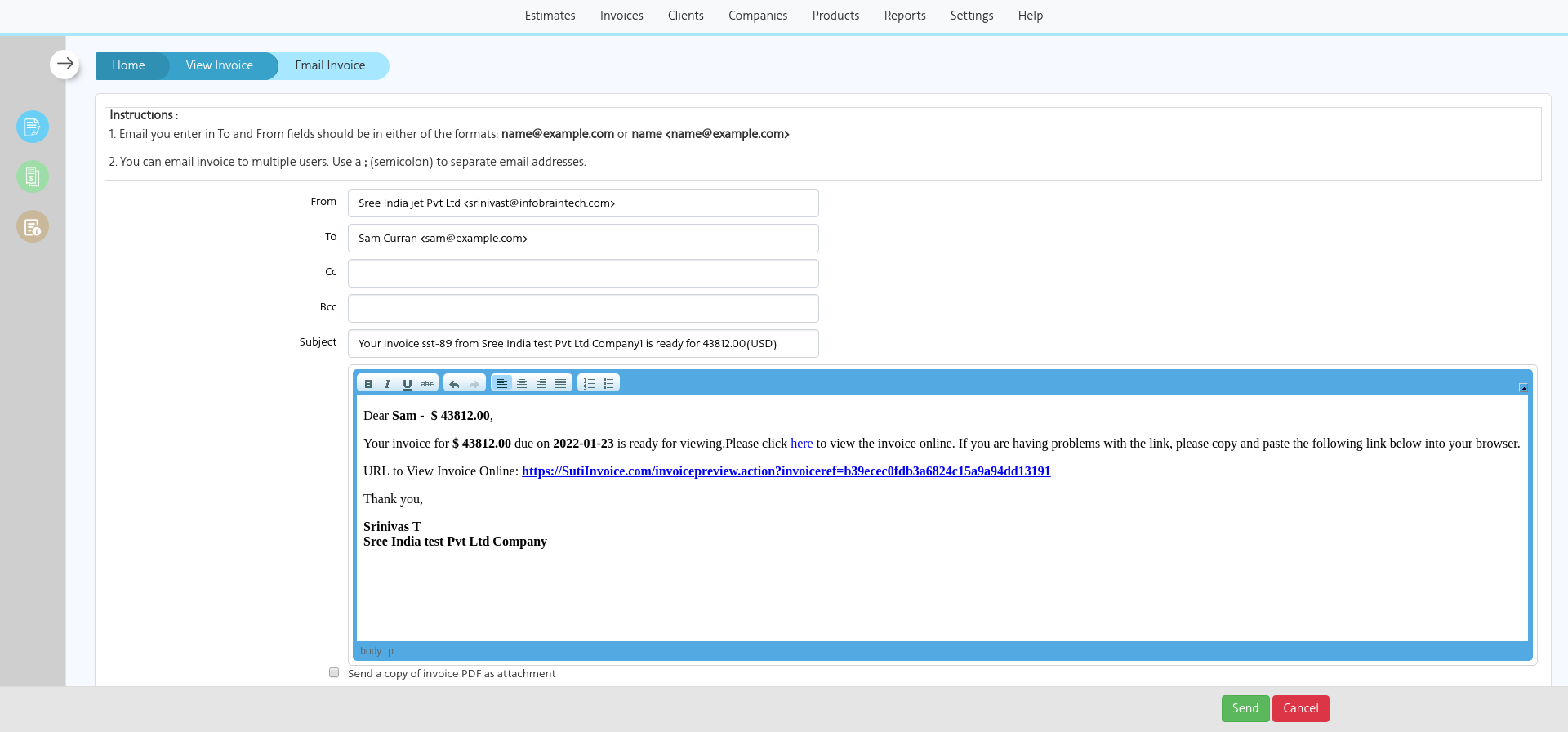Open the Reports menu
1568x732 pixels.
tap(904, 16)
